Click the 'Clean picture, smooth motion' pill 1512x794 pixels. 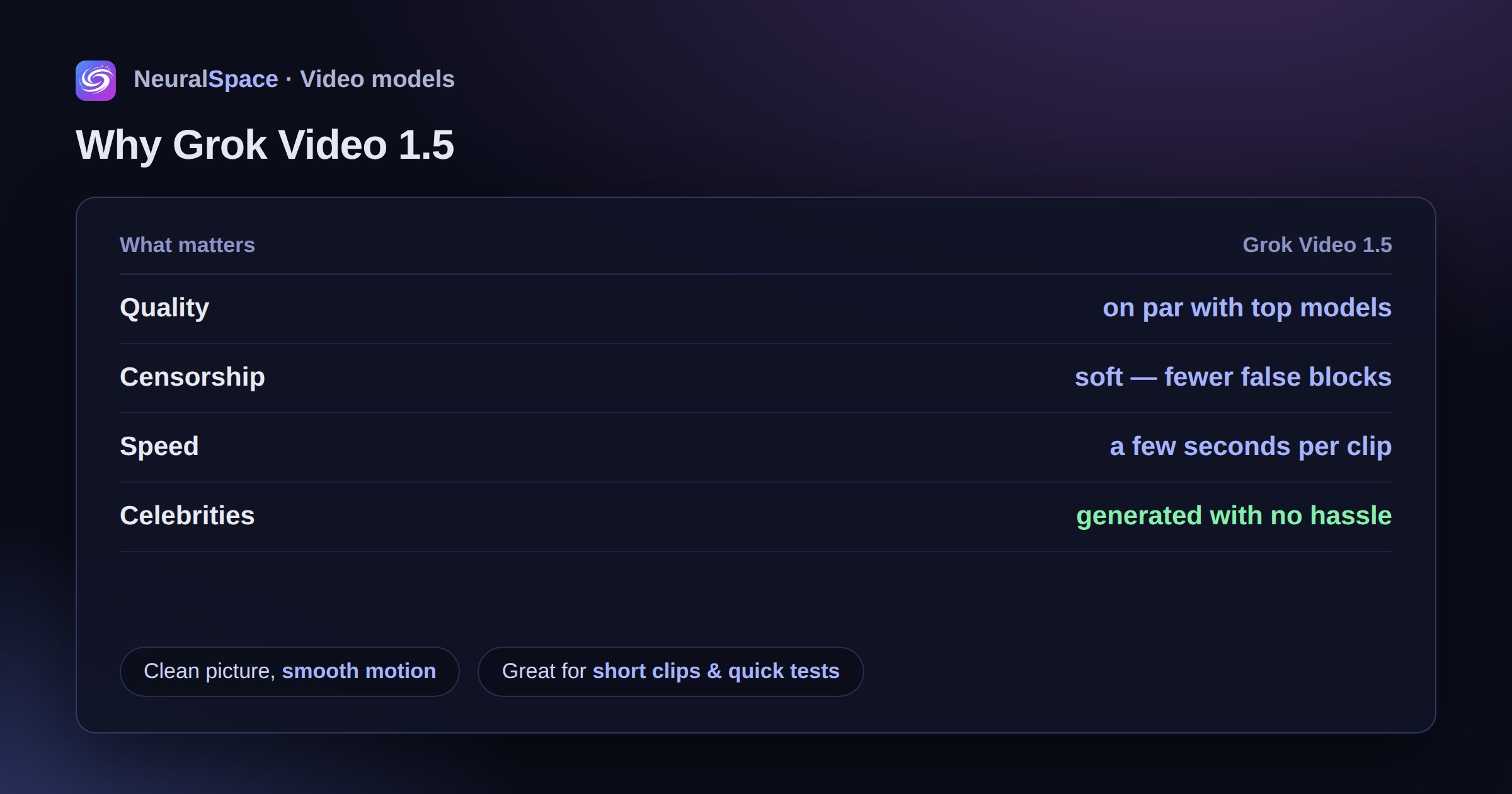290,672
